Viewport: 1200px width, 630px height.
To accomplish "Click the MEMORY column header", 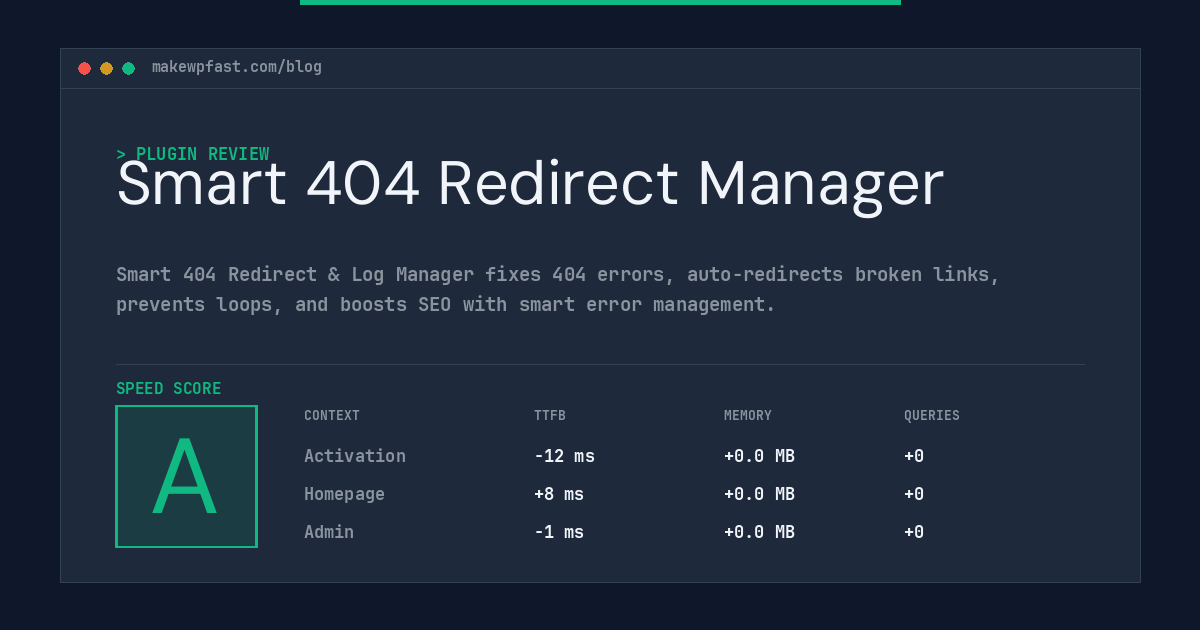I will 748,416.
